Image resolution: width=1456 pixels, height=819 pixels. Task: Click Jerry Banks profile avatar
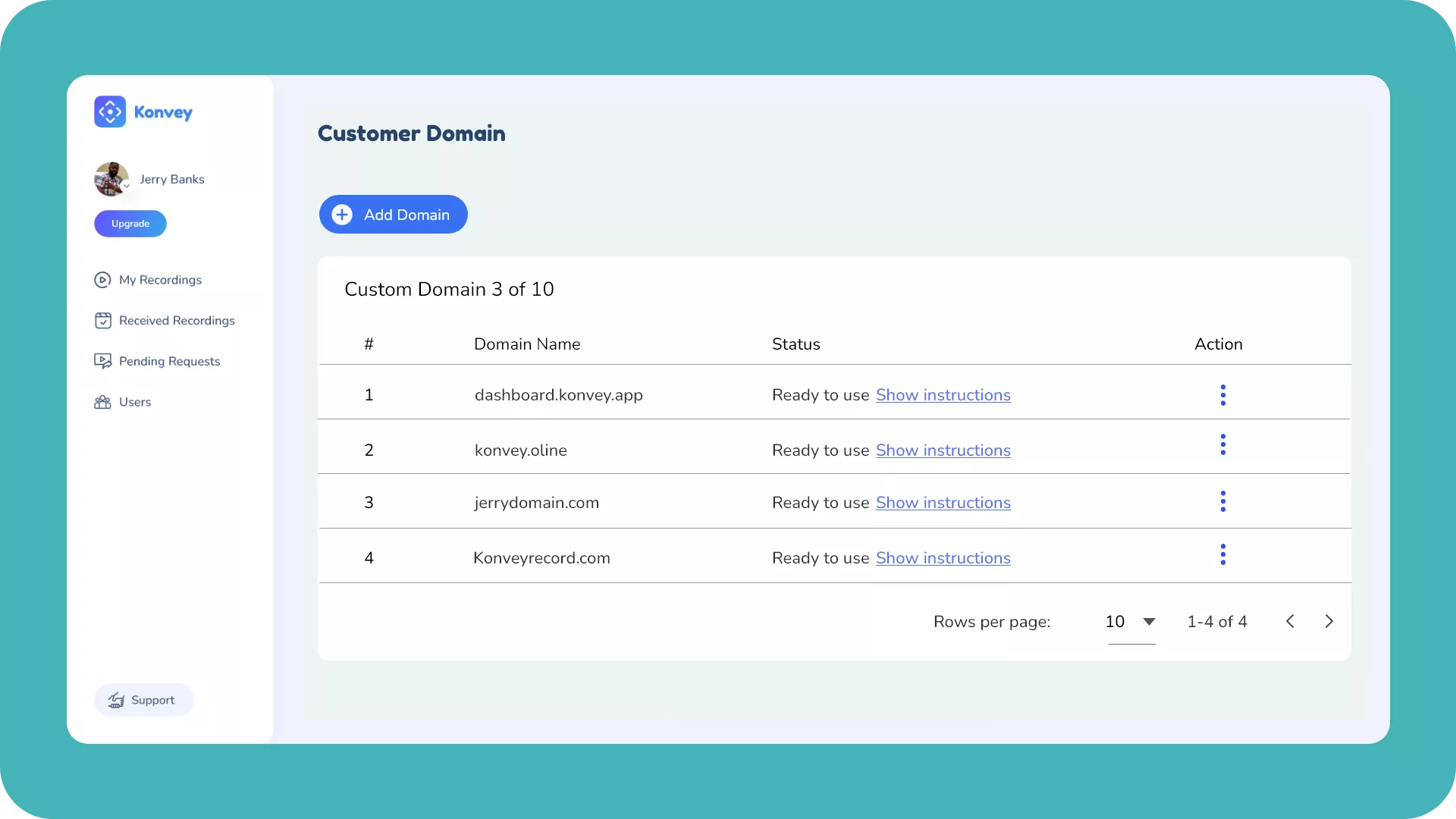pyautogui.click(x=110, y=178)
